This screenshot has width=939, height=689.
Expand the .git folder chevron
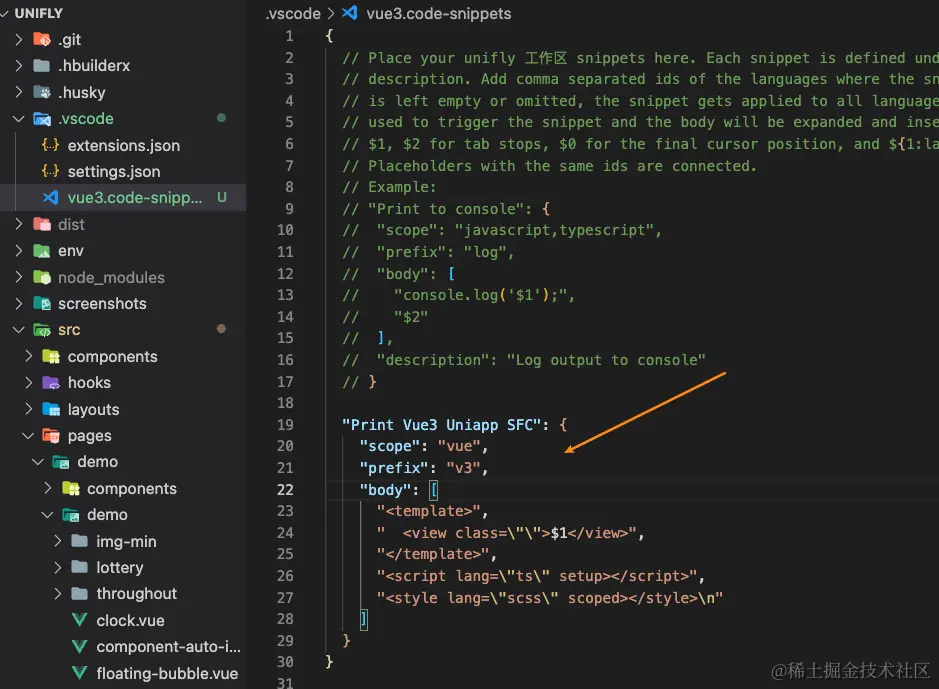click(x=19, y=40)
